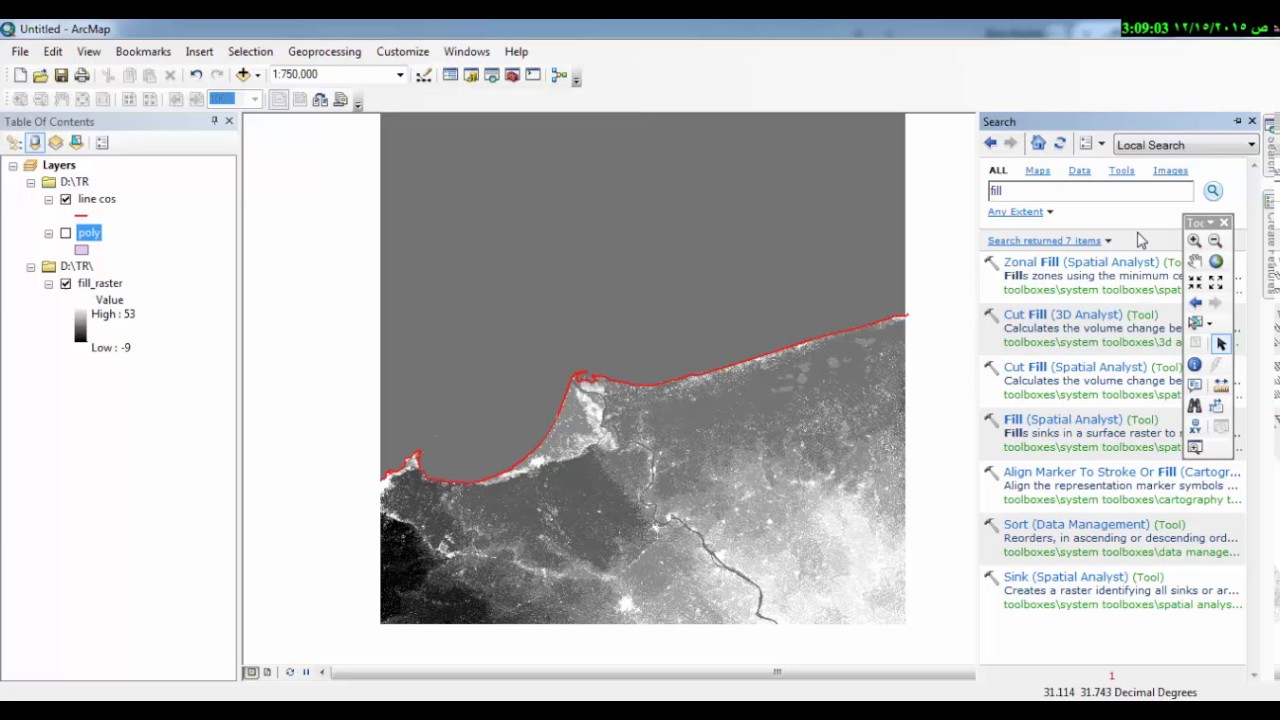The image size is (1280, 720).
Task: Open Fill (Spatial Analyst) tool result
Action: click(1062, 420)
